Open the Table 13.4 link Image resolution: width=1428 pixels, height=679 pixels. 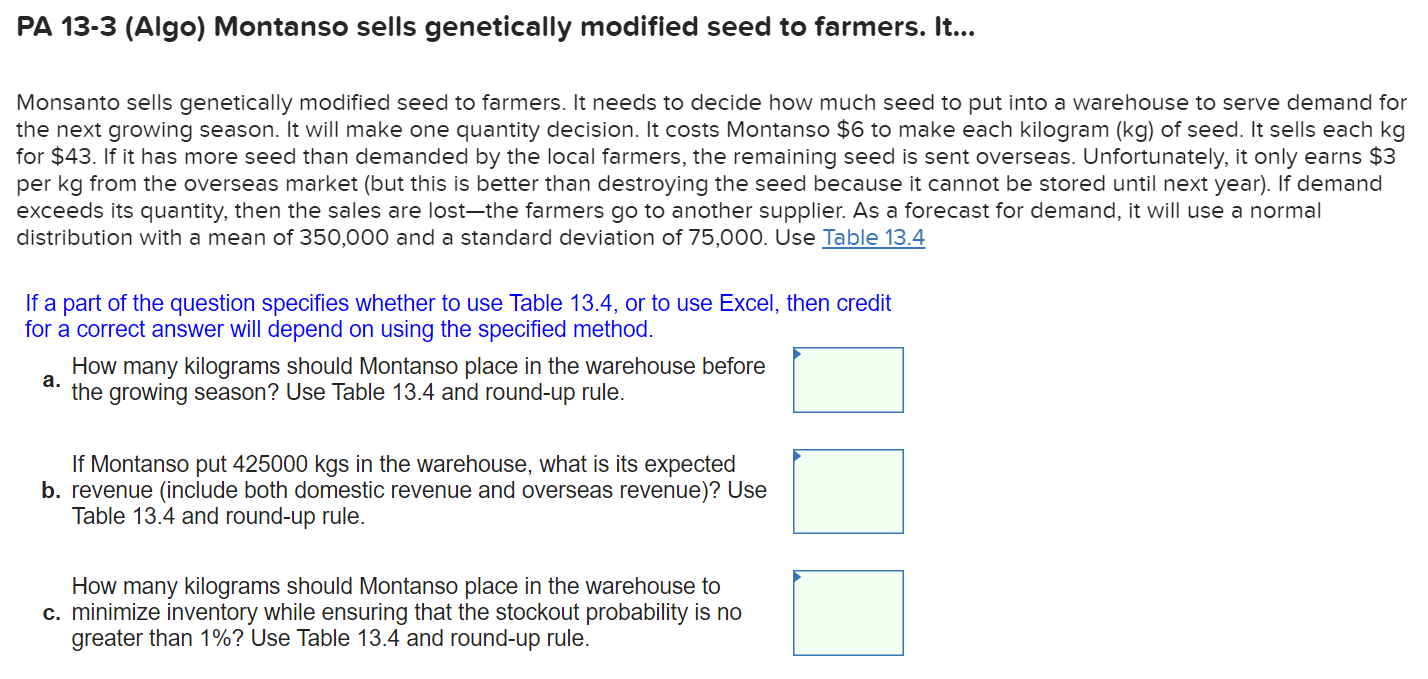pyautogui.click(x=873, y=237)
